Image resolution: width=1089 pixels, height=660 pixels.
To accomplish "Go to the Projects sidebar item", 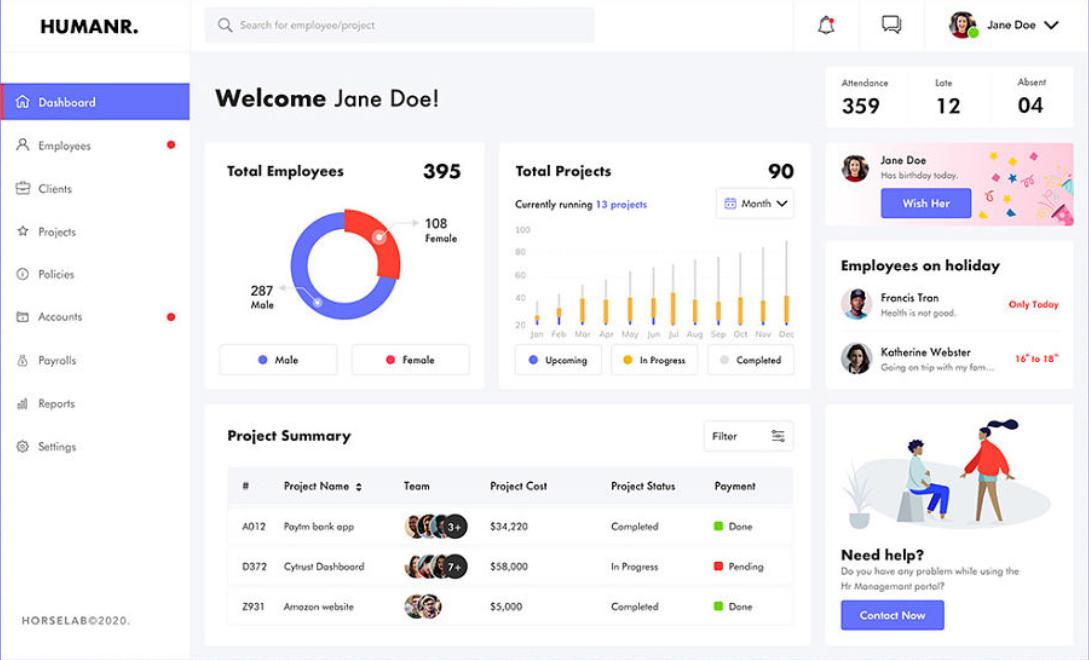I will (57, 232).
